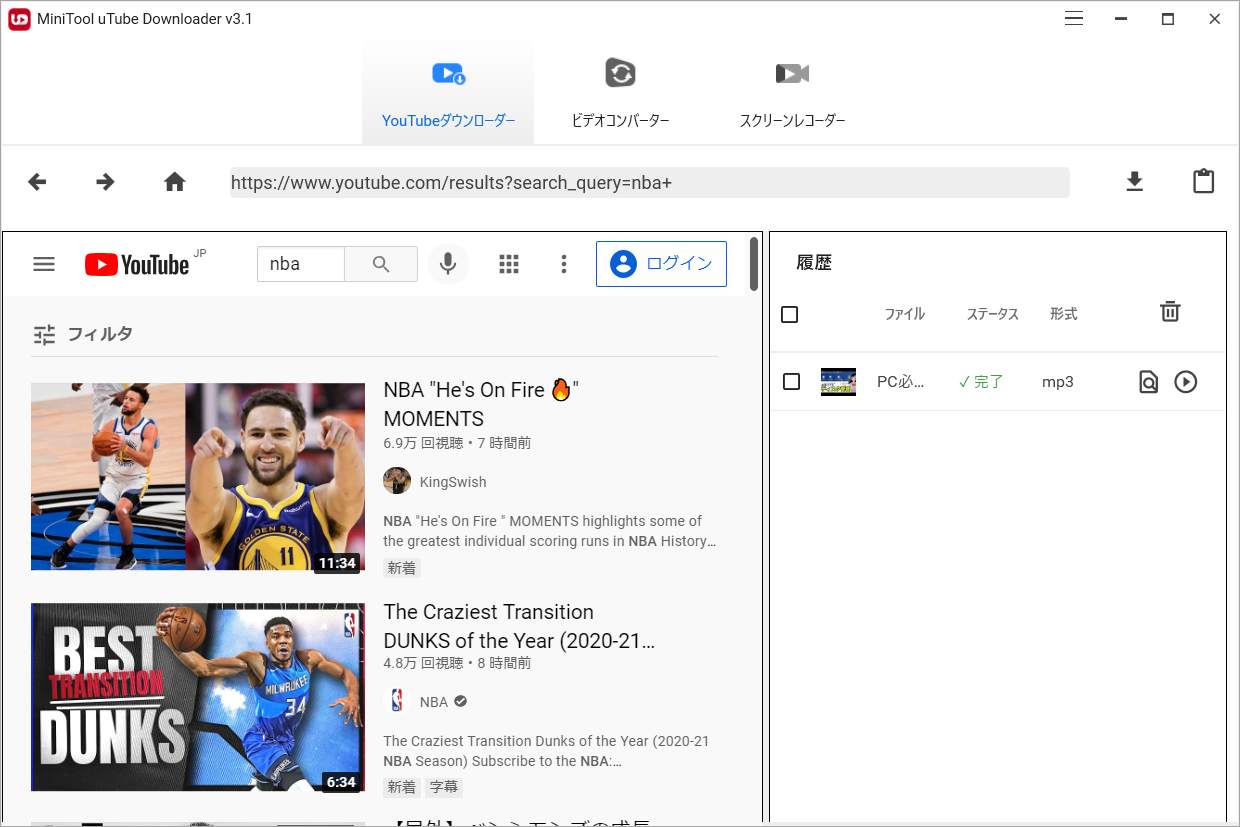Visit the NBA channel name link
The height and width of the screenshot is (827, 1240).
(434, 702)
